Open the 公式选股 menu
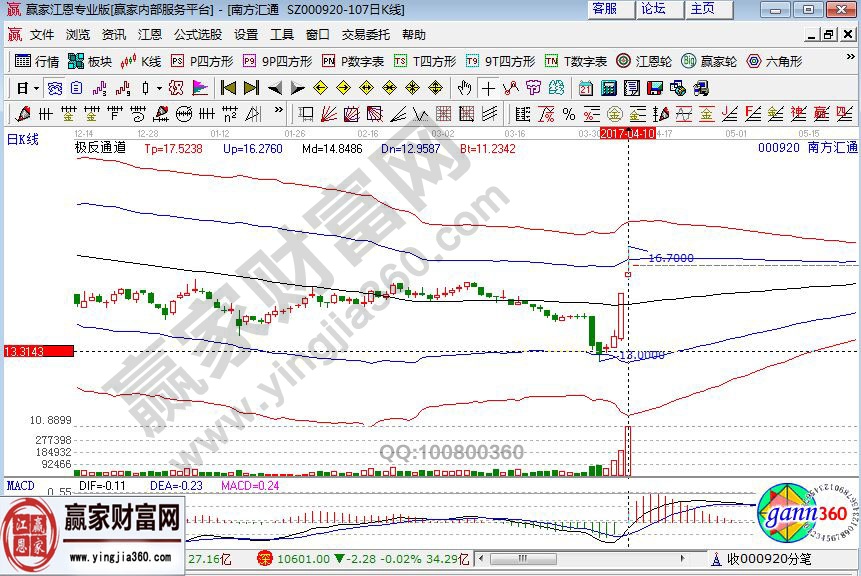This screenshot has height=576, width=861. (198, 34)
